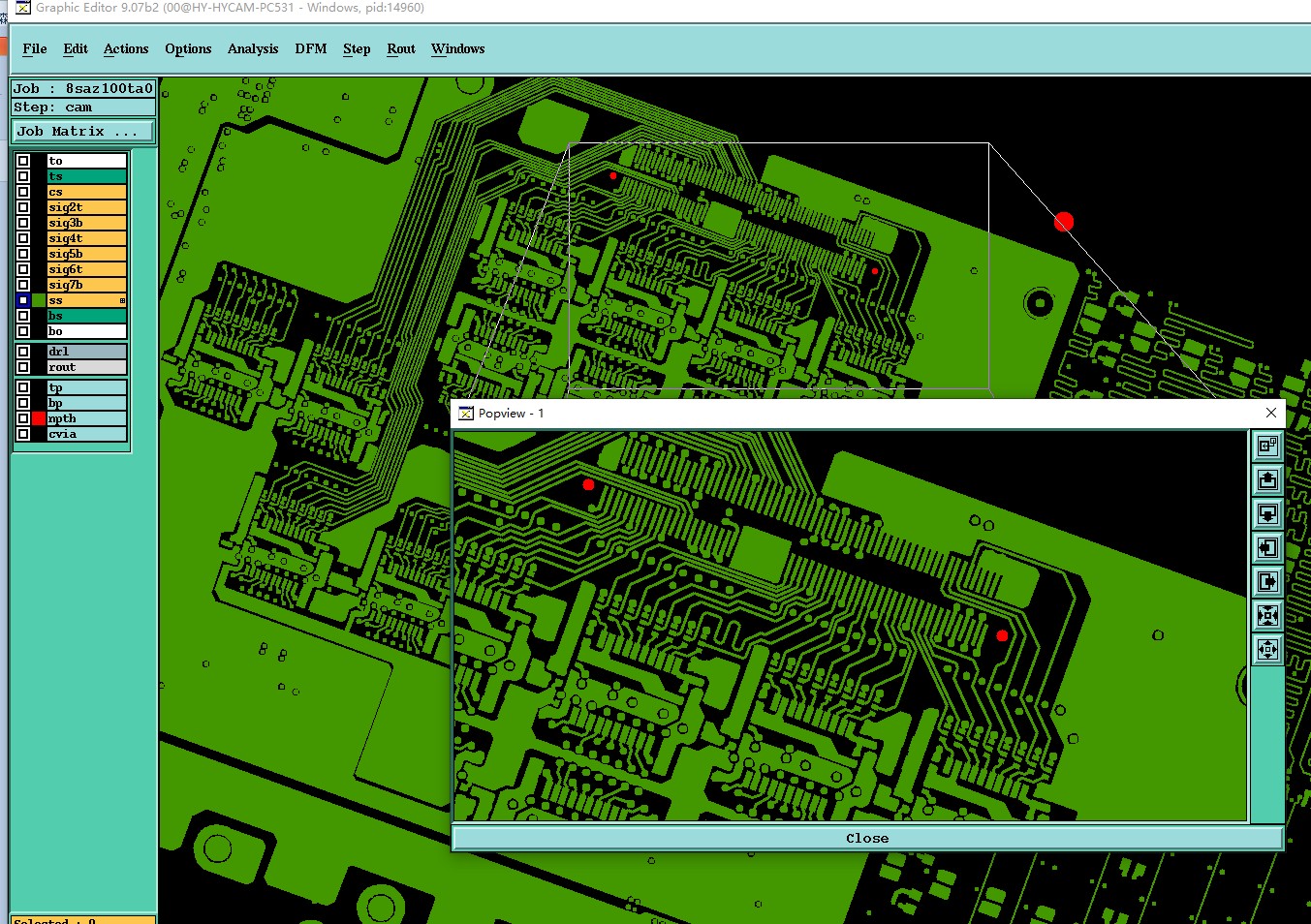The width and height of the screenshot is (1311, 924).
Task: Click the Popview update-from-main-view icon
Action: click(x=1267, y=446)
